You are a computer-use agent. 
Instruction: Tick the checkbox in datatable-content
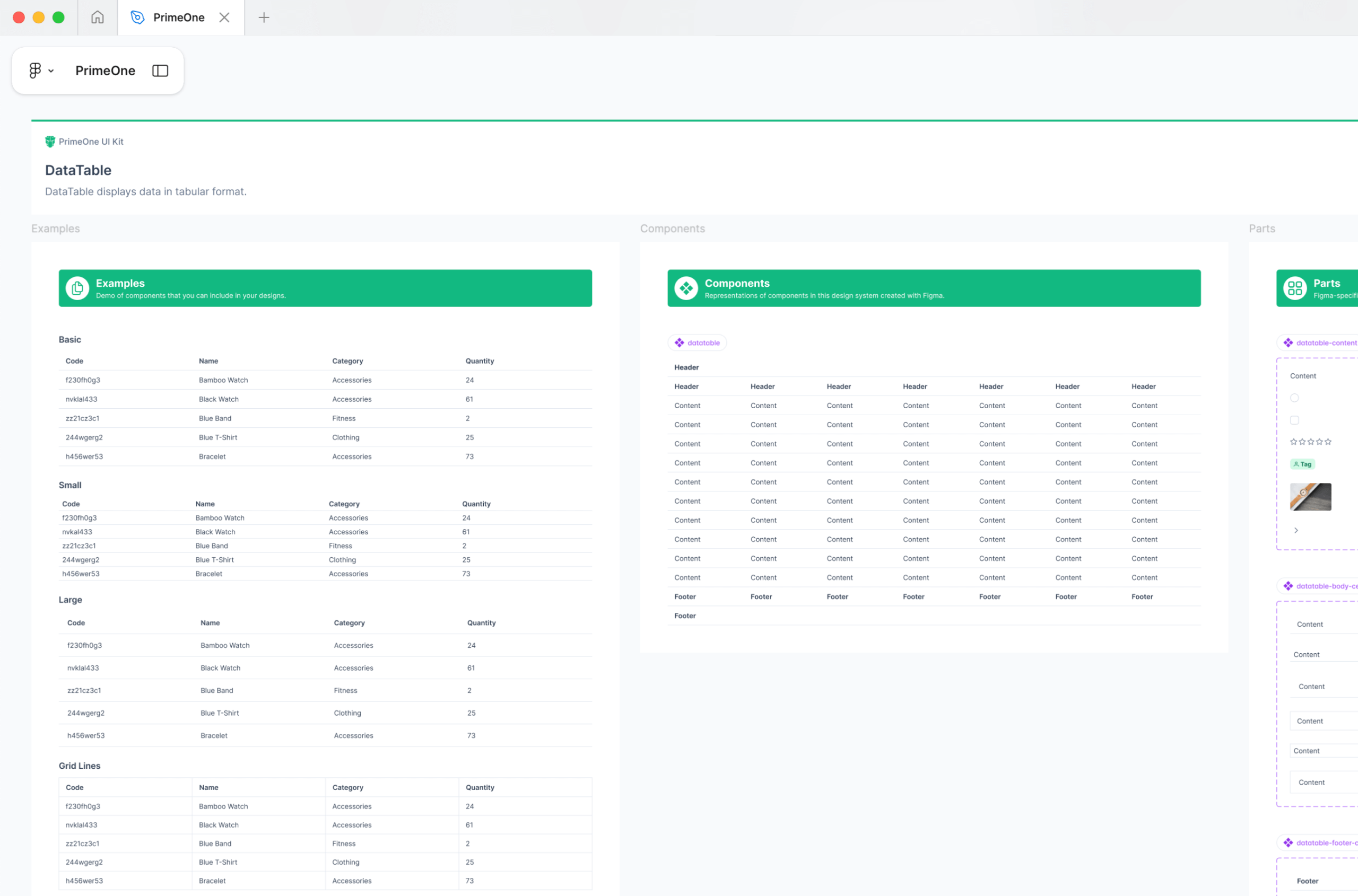click(1294, 420)
